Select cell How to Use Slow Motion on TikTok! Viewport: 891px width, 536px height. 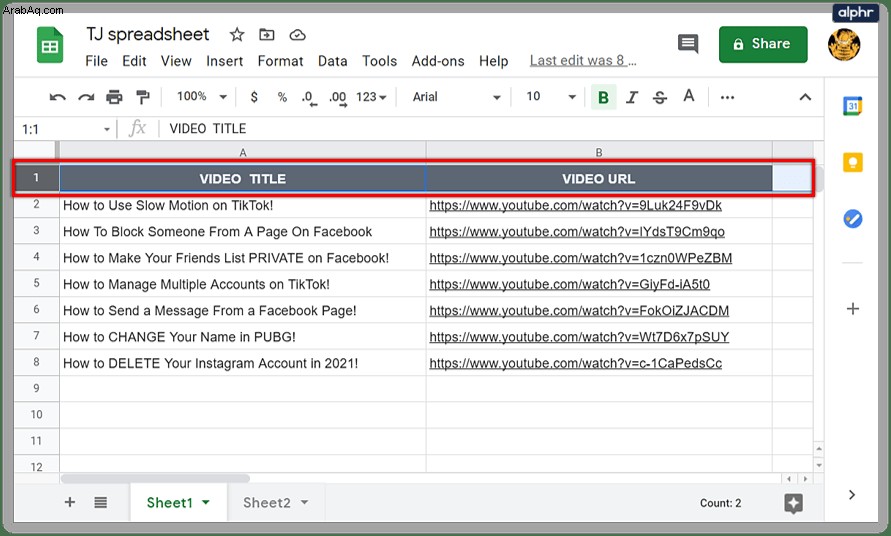point(243,205)
